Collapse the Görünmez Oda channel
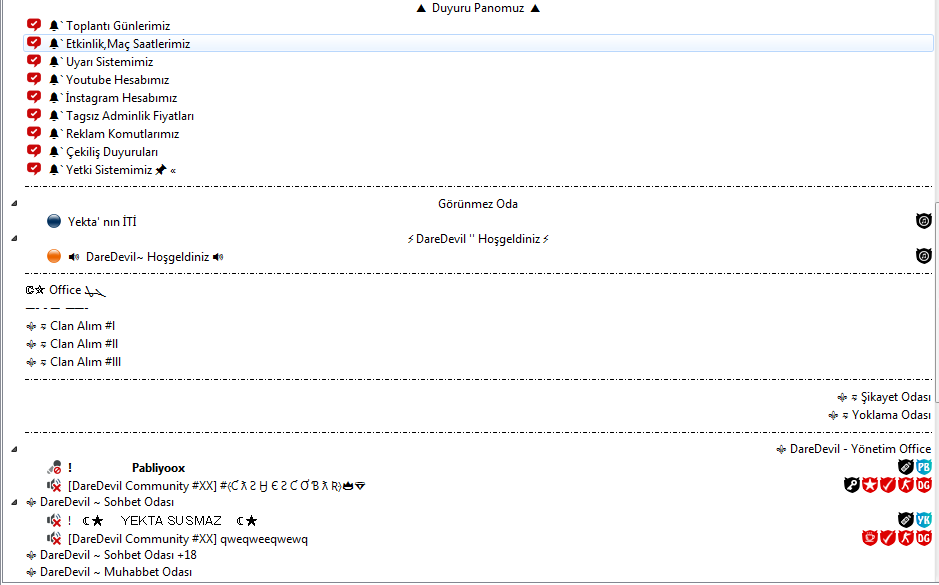The image size is (939, 585). pyautogui.click(x=14, y=204)
